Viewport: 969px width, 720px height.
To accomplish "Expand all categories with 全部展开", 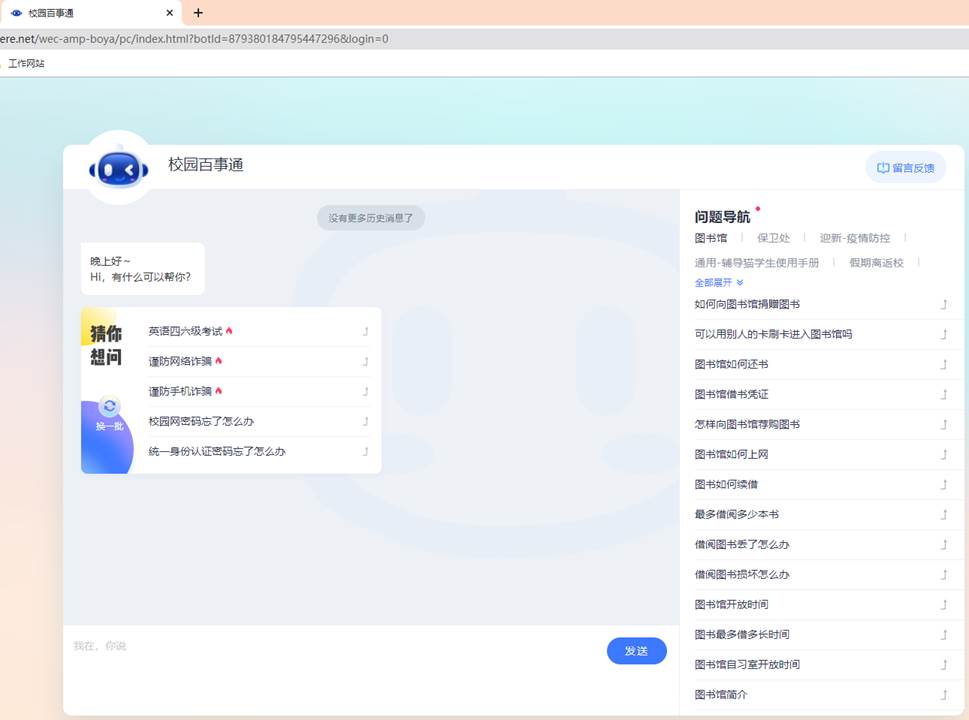I will (719, 283).
